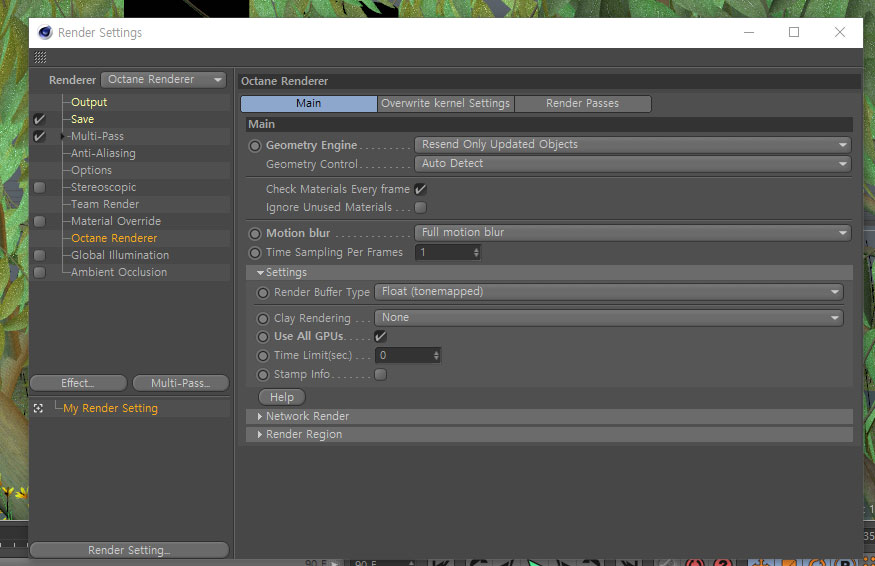Click the keyframe dot next to Stamp Info
This screenshot has height=566, width=875.
point(263,375)
